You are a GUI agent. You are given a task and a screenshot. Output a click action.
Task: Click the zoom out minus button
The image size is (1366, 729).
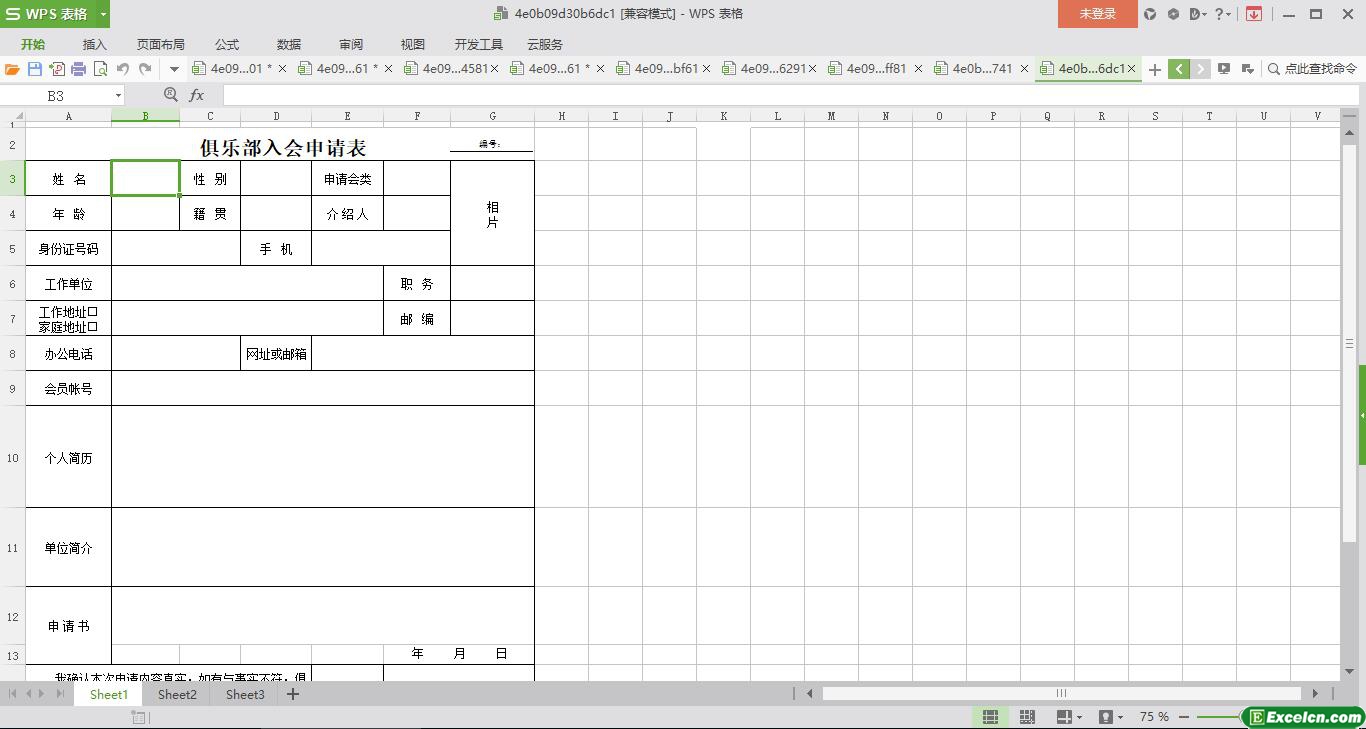1184,717
